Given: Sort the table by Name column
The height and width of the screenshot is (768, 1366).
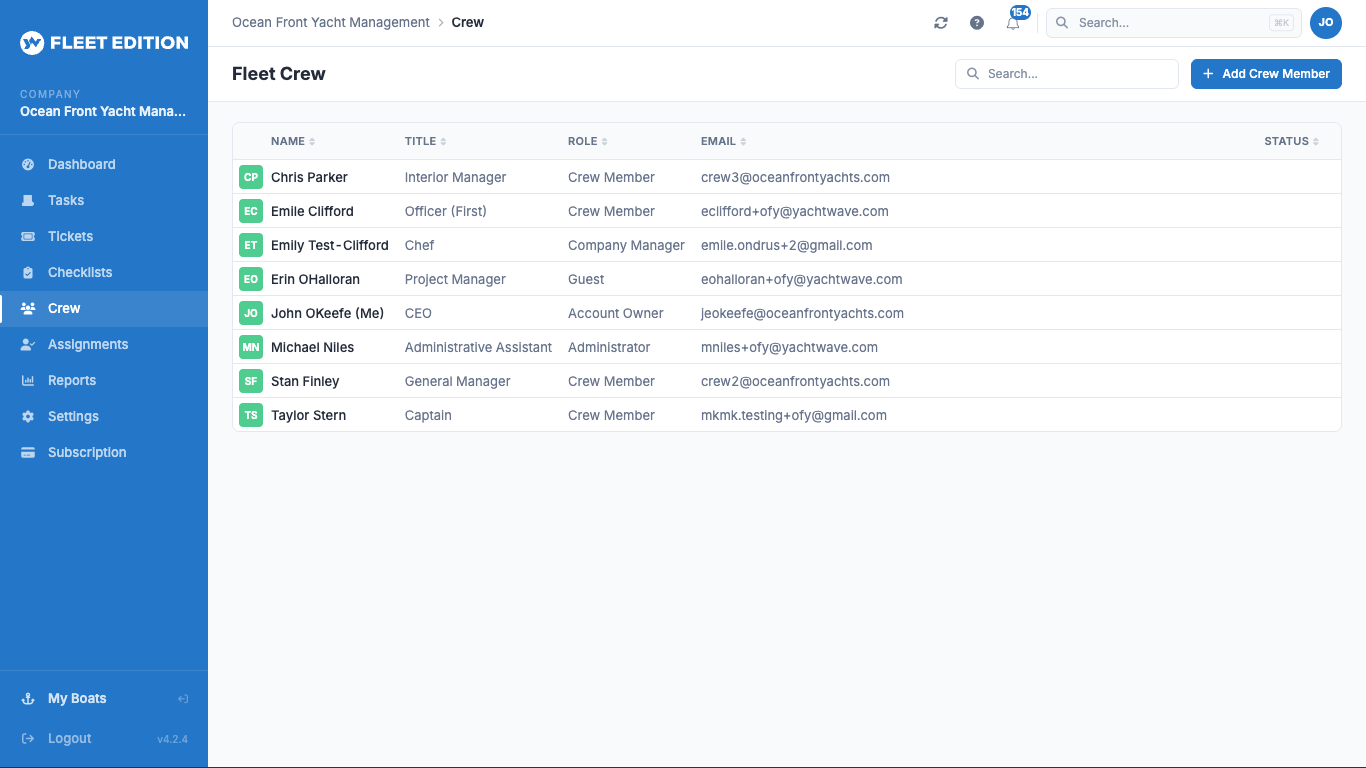Looking at the screenshot, I should click(293, 141).
